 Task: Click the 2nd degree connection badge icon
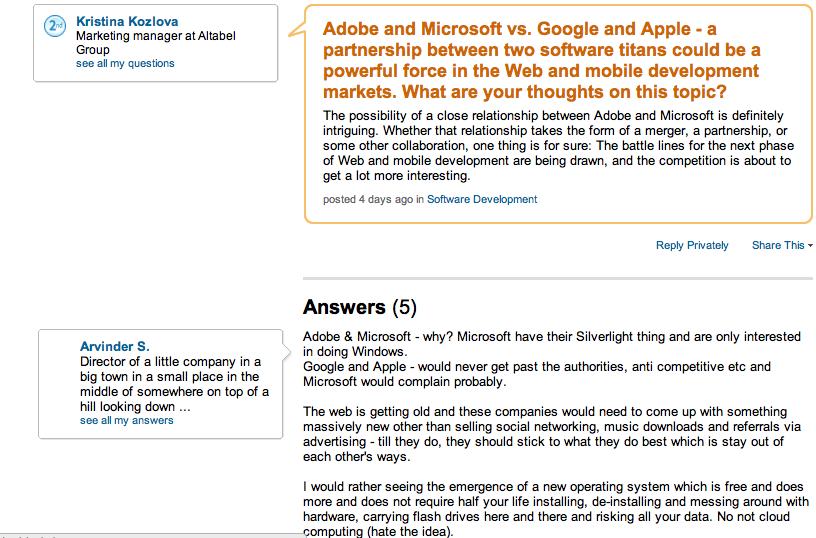[x=55, y=26]
